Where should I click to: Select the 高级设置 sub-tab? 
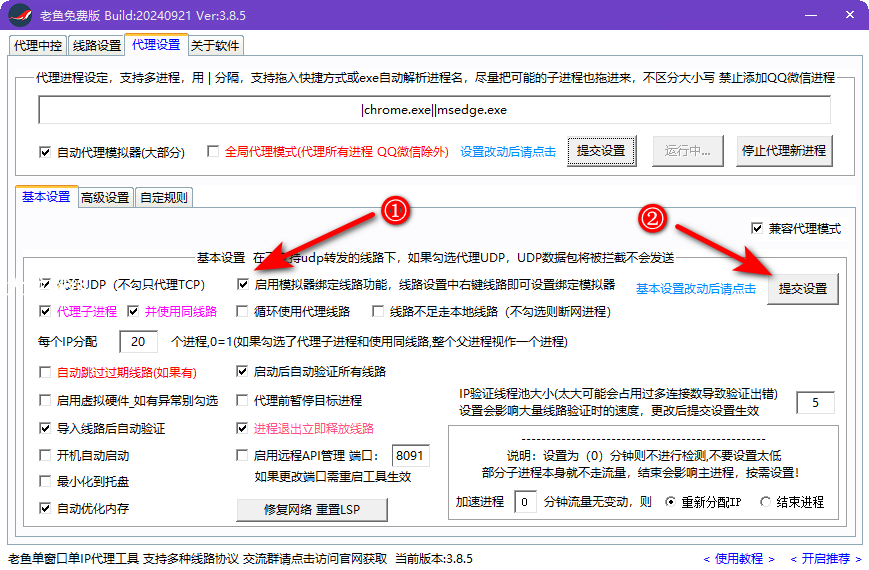click(x=105, y=197)
